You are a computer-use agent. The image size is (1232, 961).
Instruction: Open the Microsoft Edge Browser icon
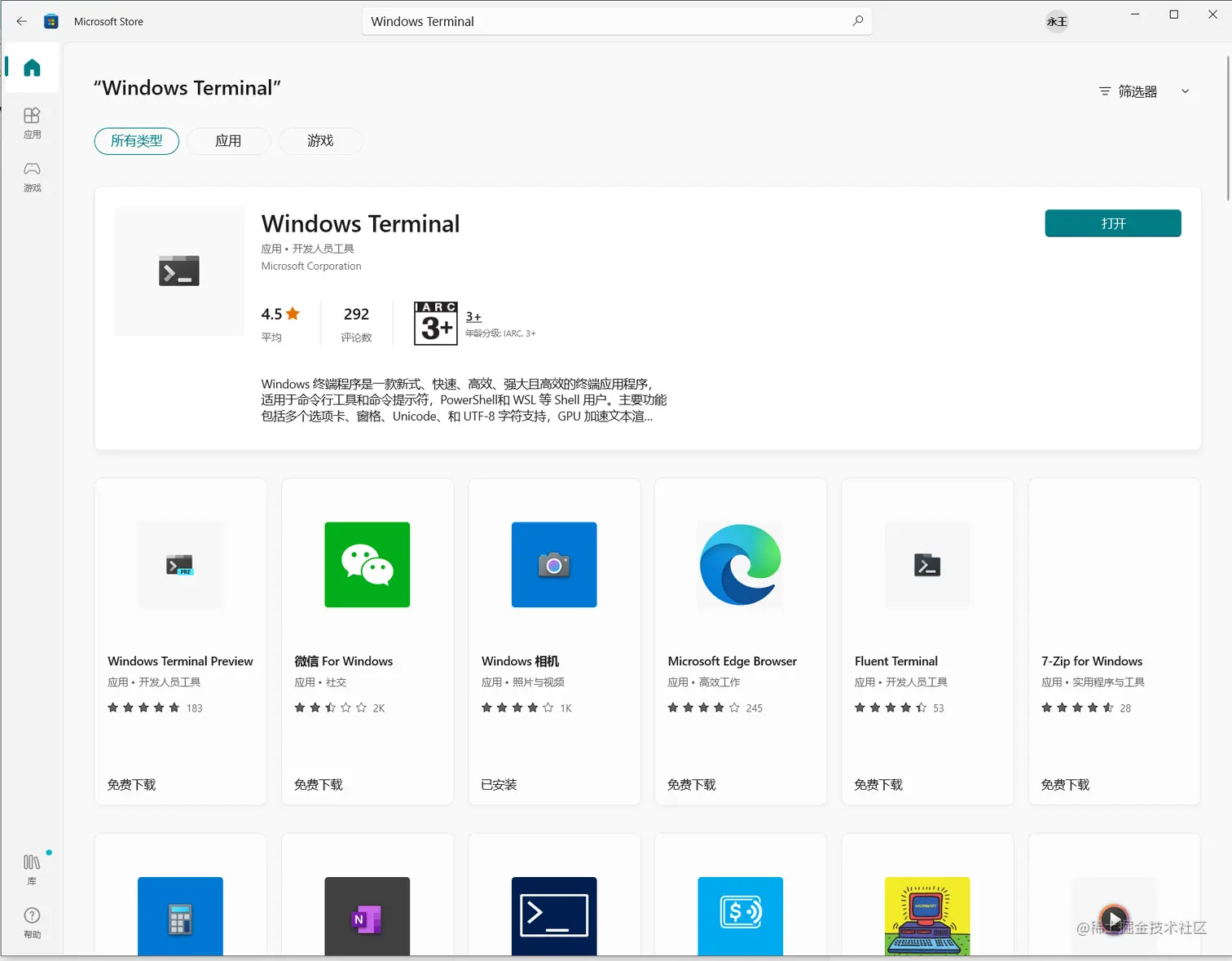[741, 565]
